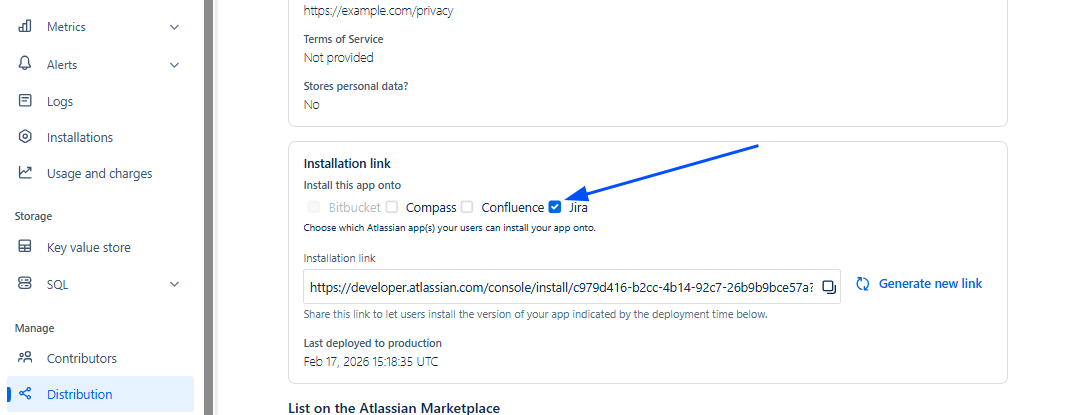Uncheck the Jira checkbox
Screen dimensions: 1084x415
click(554, 206)
